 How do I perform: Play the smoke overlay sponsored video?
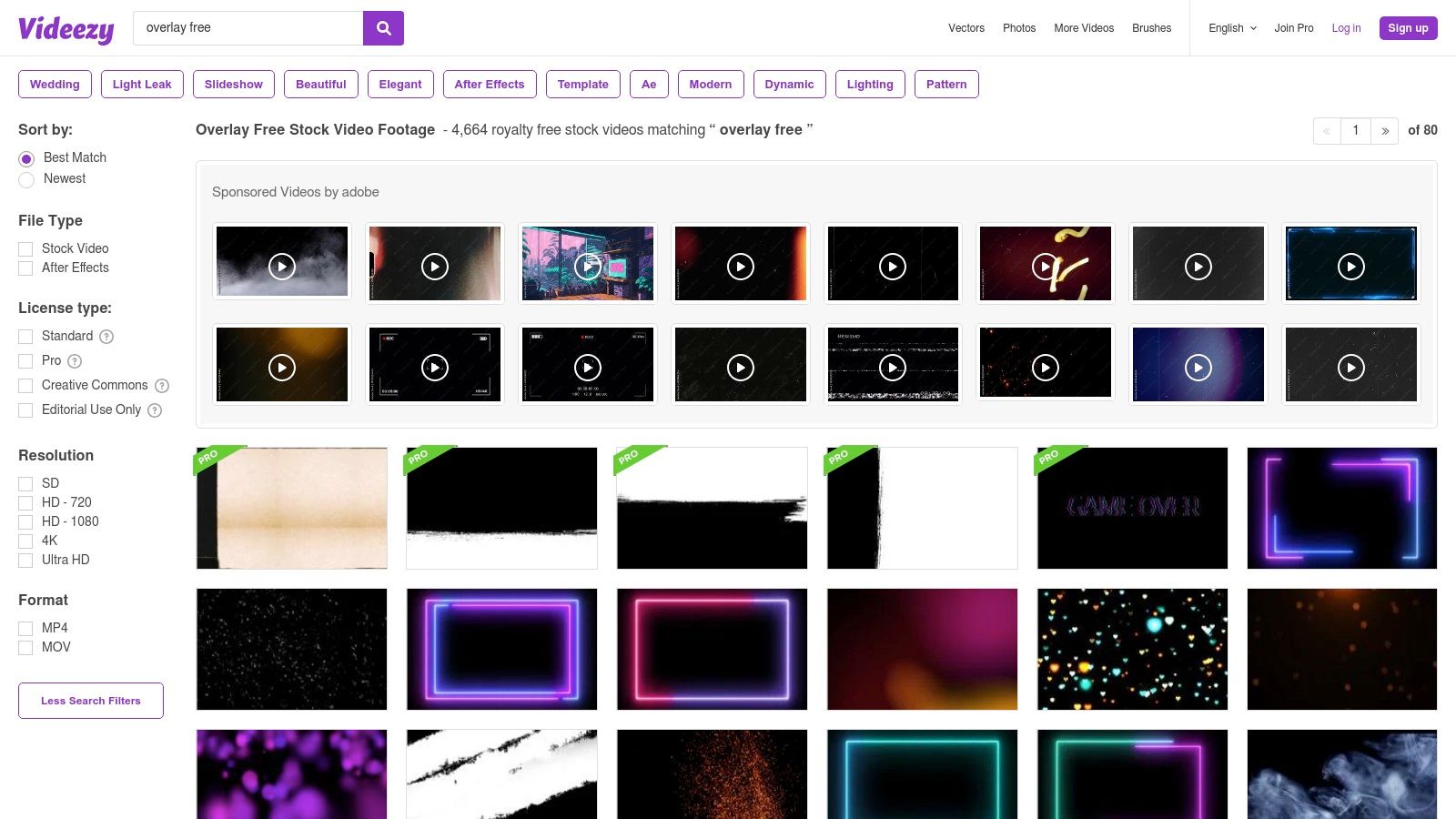click(x=281, y=267)
